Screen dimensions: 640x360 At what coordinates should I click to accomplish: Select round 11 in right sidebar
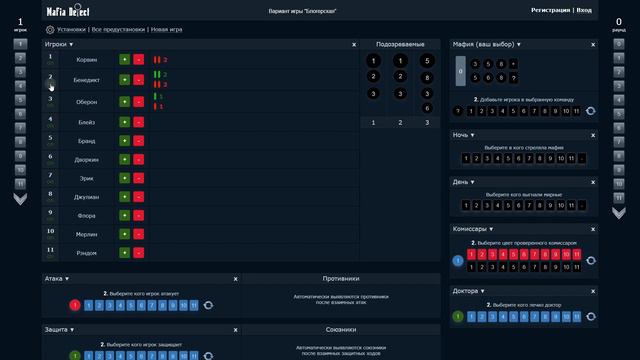pos(619,198)
